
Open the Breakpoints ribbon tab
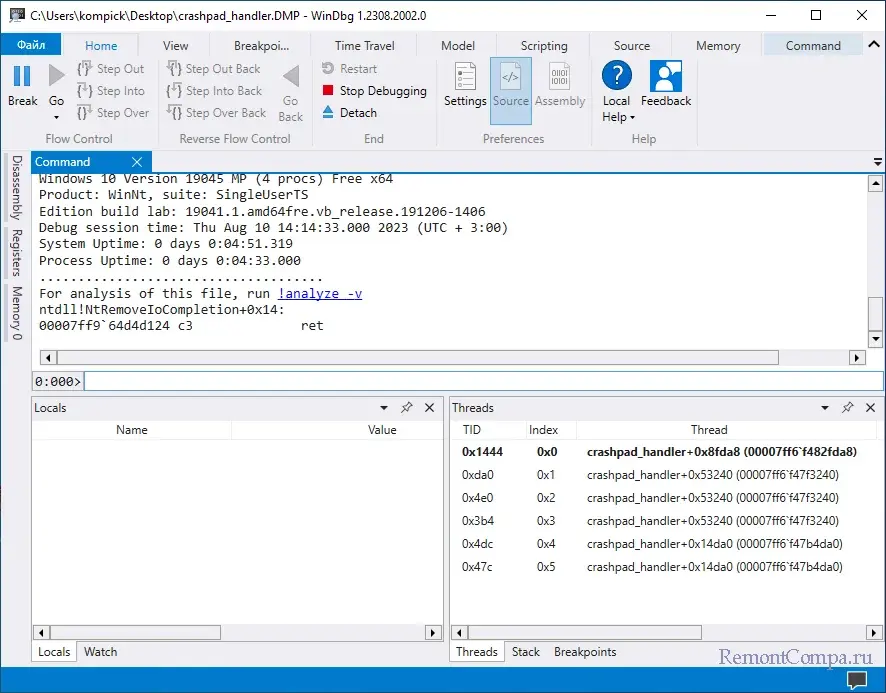[262, 46]
